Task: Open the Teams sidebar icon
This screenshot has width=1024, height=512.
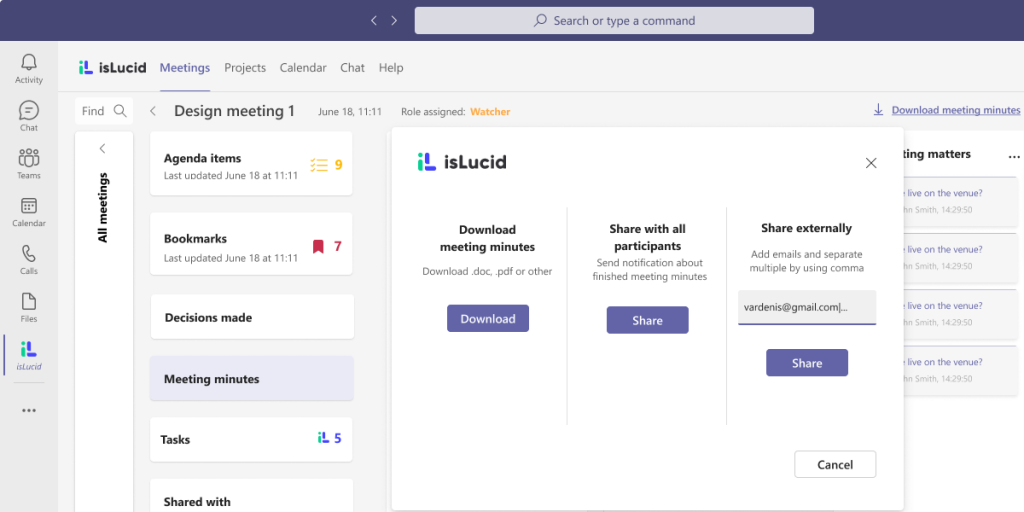Action: [x=29, y=164]
